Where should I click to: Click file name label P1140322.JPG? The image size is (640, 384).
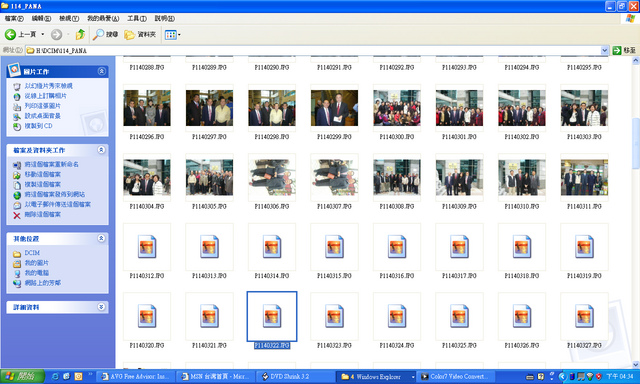(x=272, y=346)
